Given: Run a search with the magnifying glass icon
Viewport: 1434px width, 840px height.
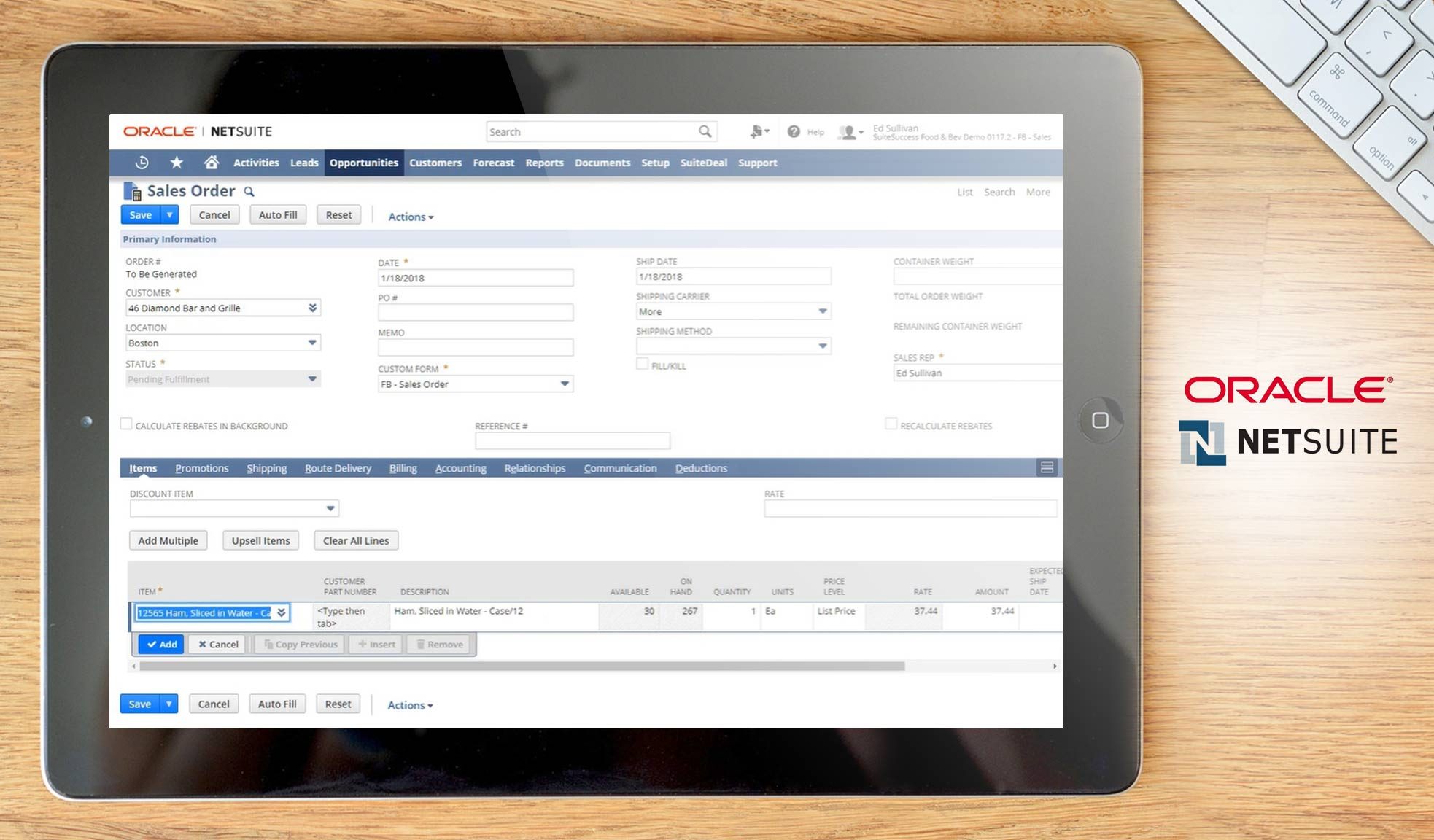Looking at the screenshot, I should point(704,131).
